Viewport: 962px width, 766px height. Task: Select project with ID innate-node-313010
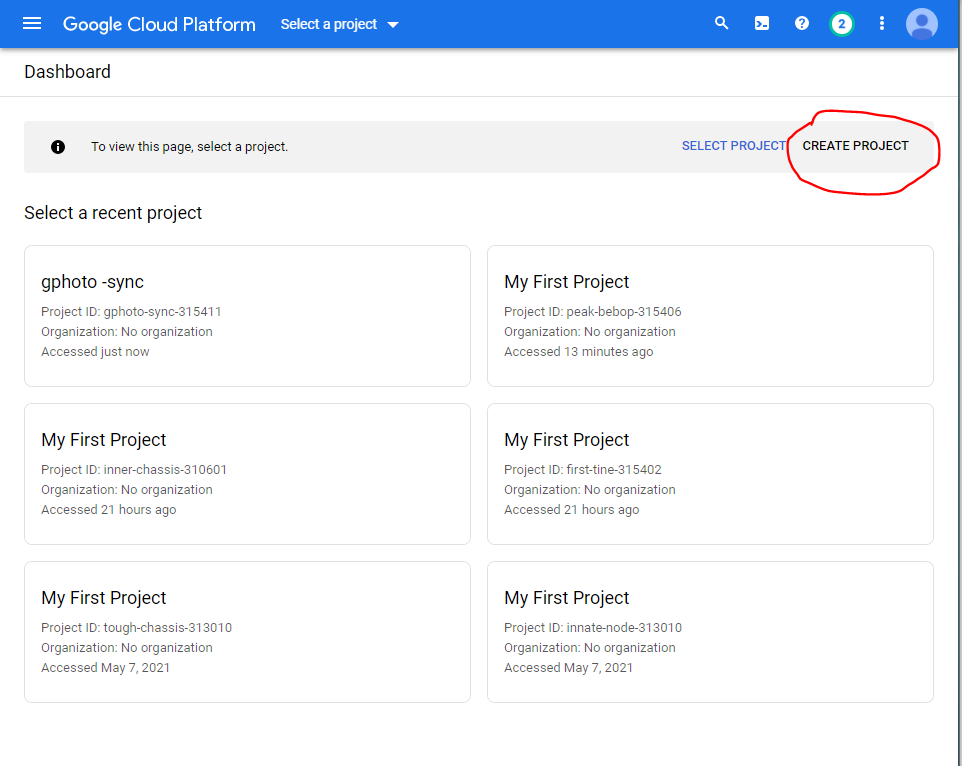point(710,632)
